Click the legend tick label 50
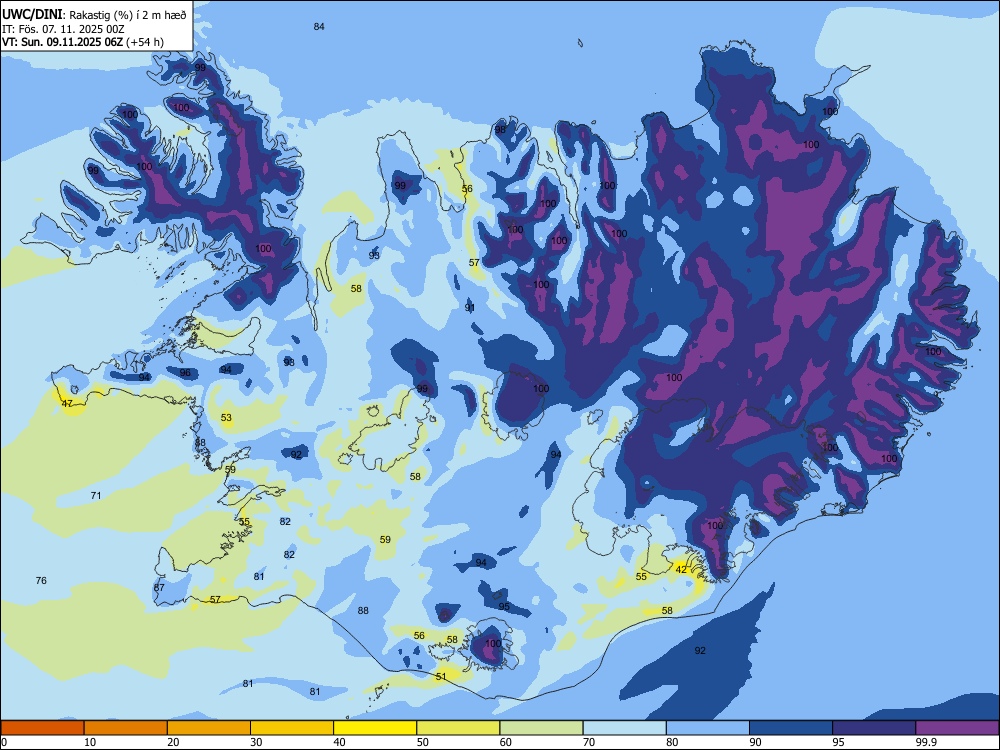Image resolution: width=1000 pixels, height=750 pixels. 423,742
